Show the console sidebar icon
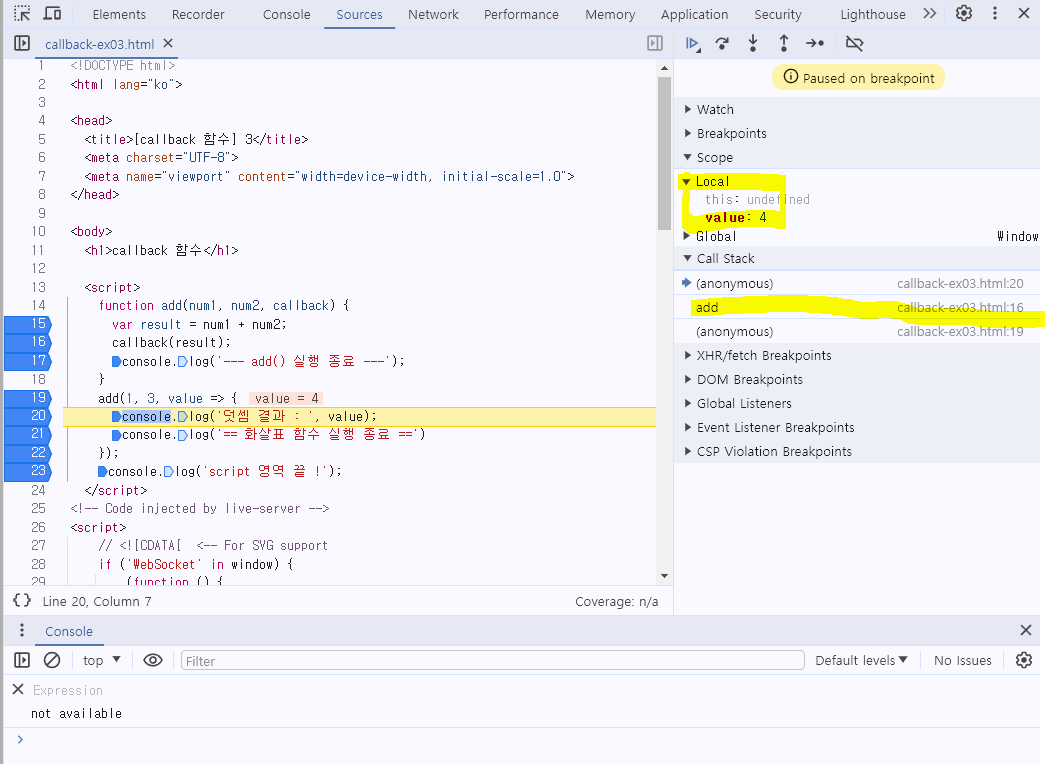1045x764 pixels. click(x=22, y=660)
